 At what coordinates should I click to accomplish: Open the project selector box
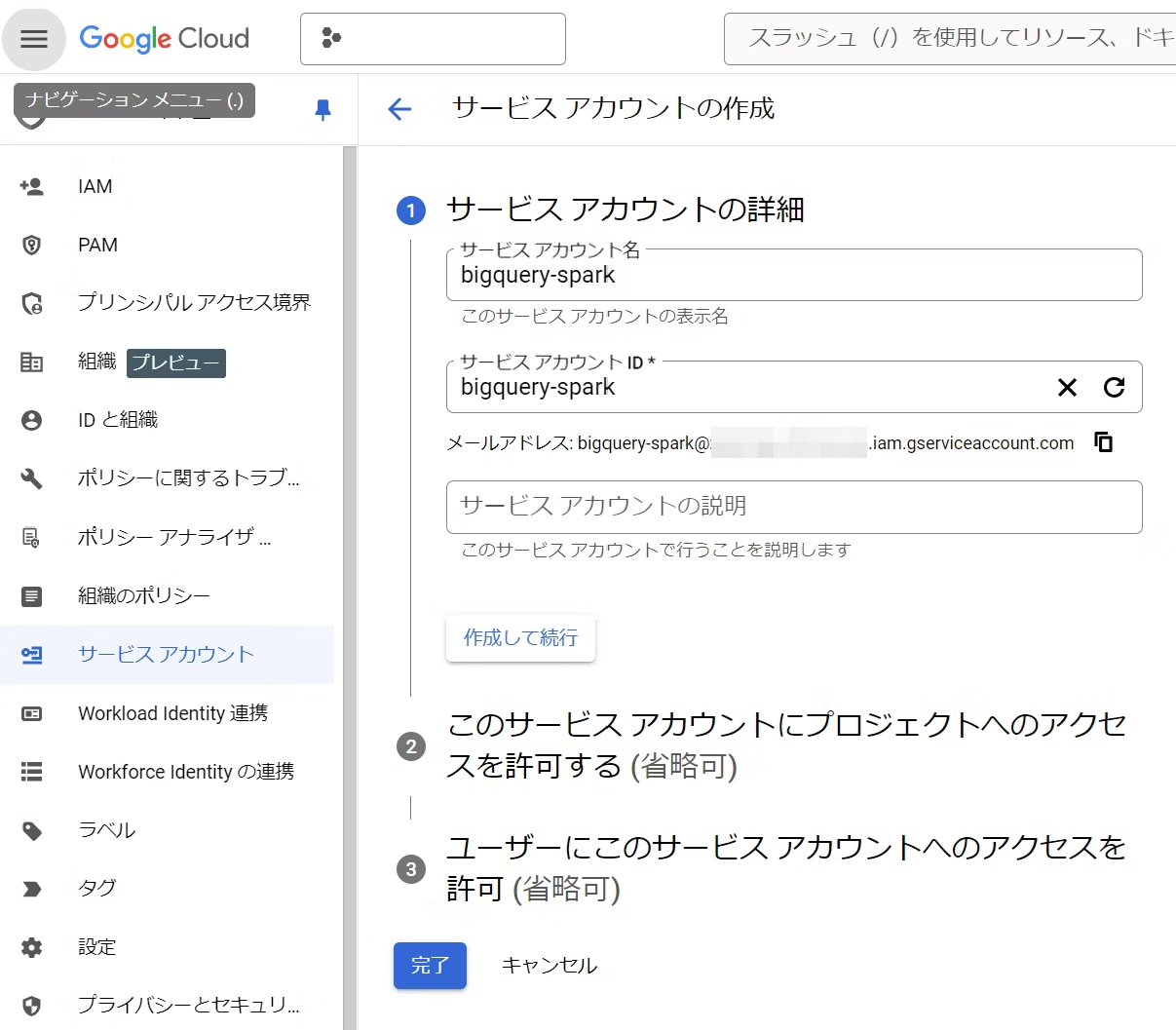click(433, 39)
